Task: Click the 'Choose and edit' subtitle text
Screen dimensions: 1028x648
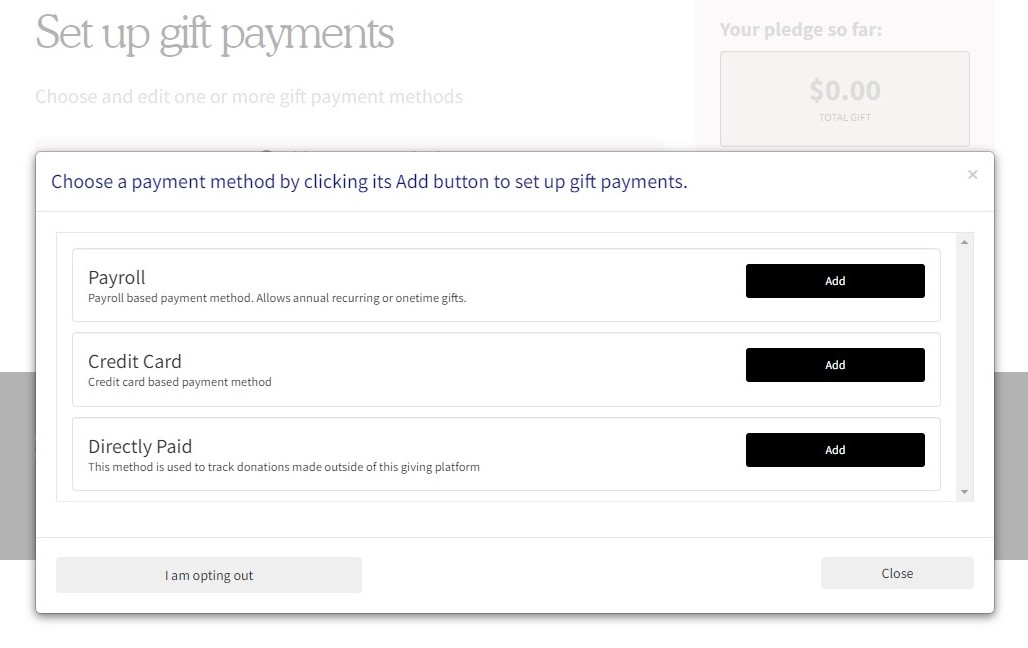Action: click(x=249, y=97)
